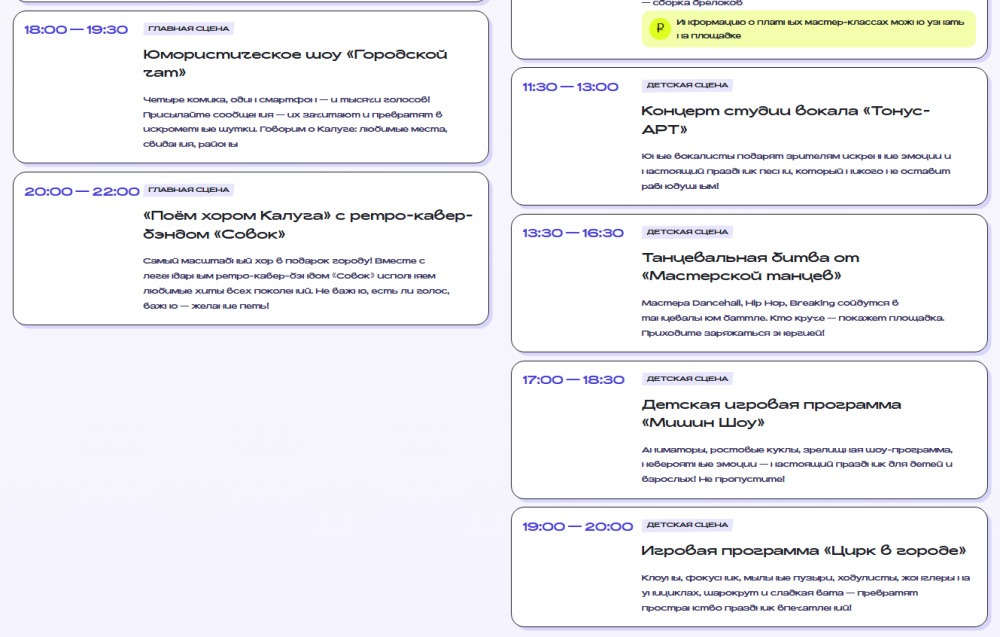This screenshot has height=637, width=1000.
Task: Click the ДЕТСКАЯ СЦЕНА tag on the 11:30 event
Action: pyautogui.click(x=688, y=85)
